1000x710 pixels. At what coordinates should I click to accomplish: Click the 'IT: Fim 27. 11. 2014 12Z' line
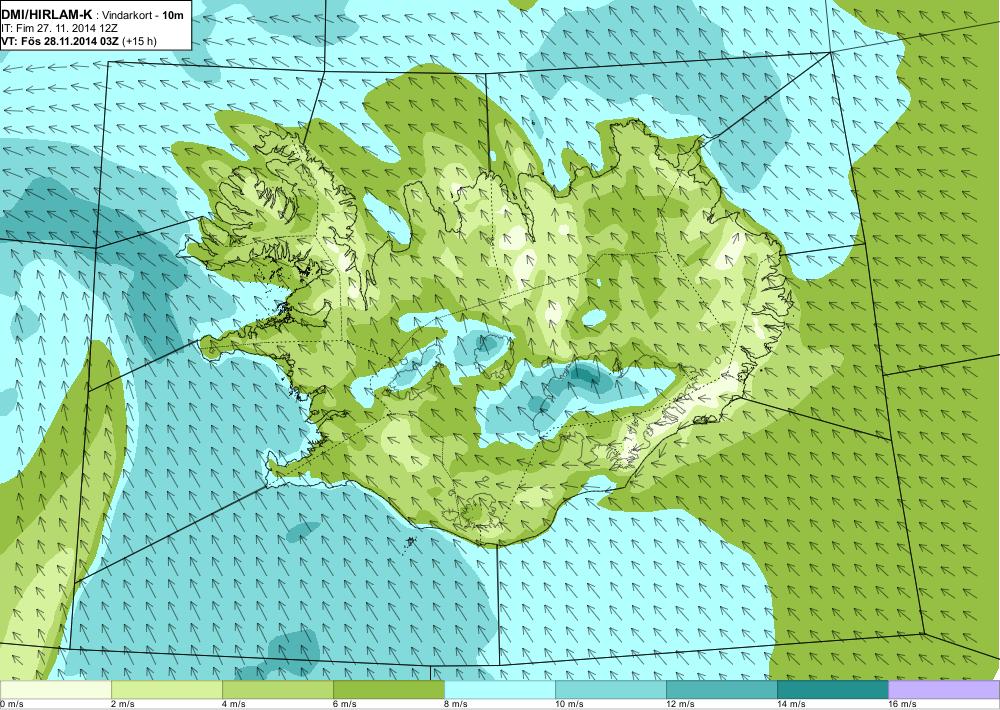point(60,28)
